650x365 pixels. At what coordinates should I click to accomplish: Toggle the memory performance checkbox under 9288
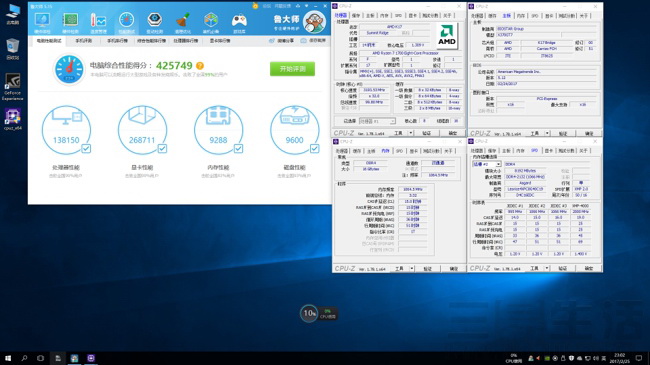pyautogui.click(x=238, y=148)
